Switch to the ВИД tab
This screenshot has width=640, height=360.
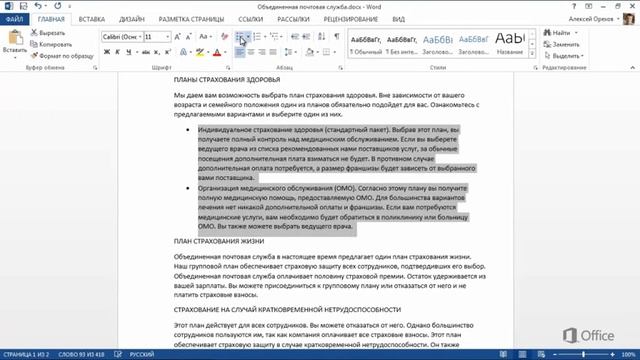pos(398,19)
